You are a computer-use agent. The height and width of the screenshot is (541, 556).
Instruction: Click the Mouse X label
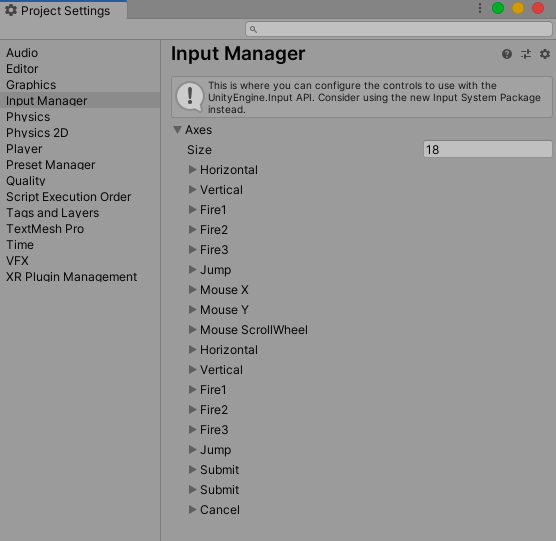[224, 290]
